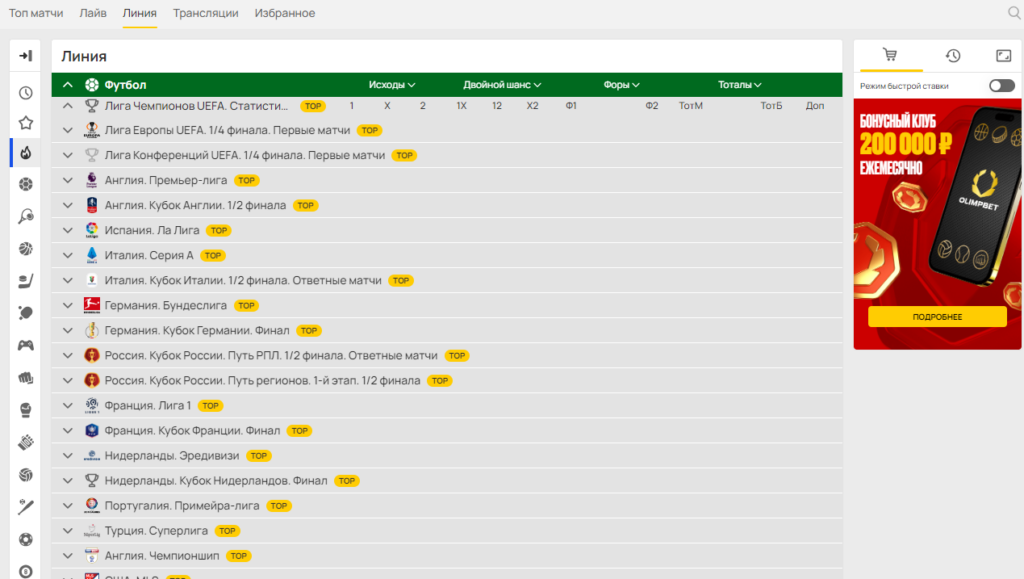Click the football icon in Футбол header
This screenshot has width=1024, height=579.
[91, 85]
